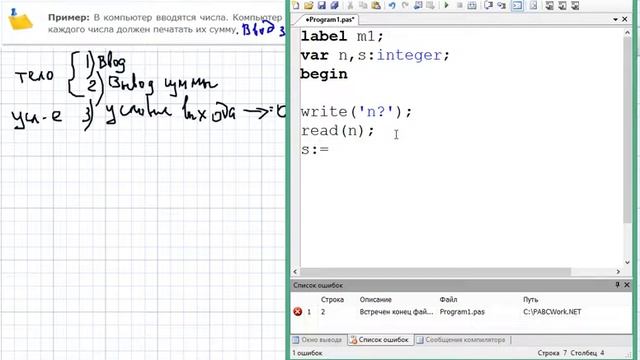
Task: Close the Program1.pas tab with X
Action: 624,19
